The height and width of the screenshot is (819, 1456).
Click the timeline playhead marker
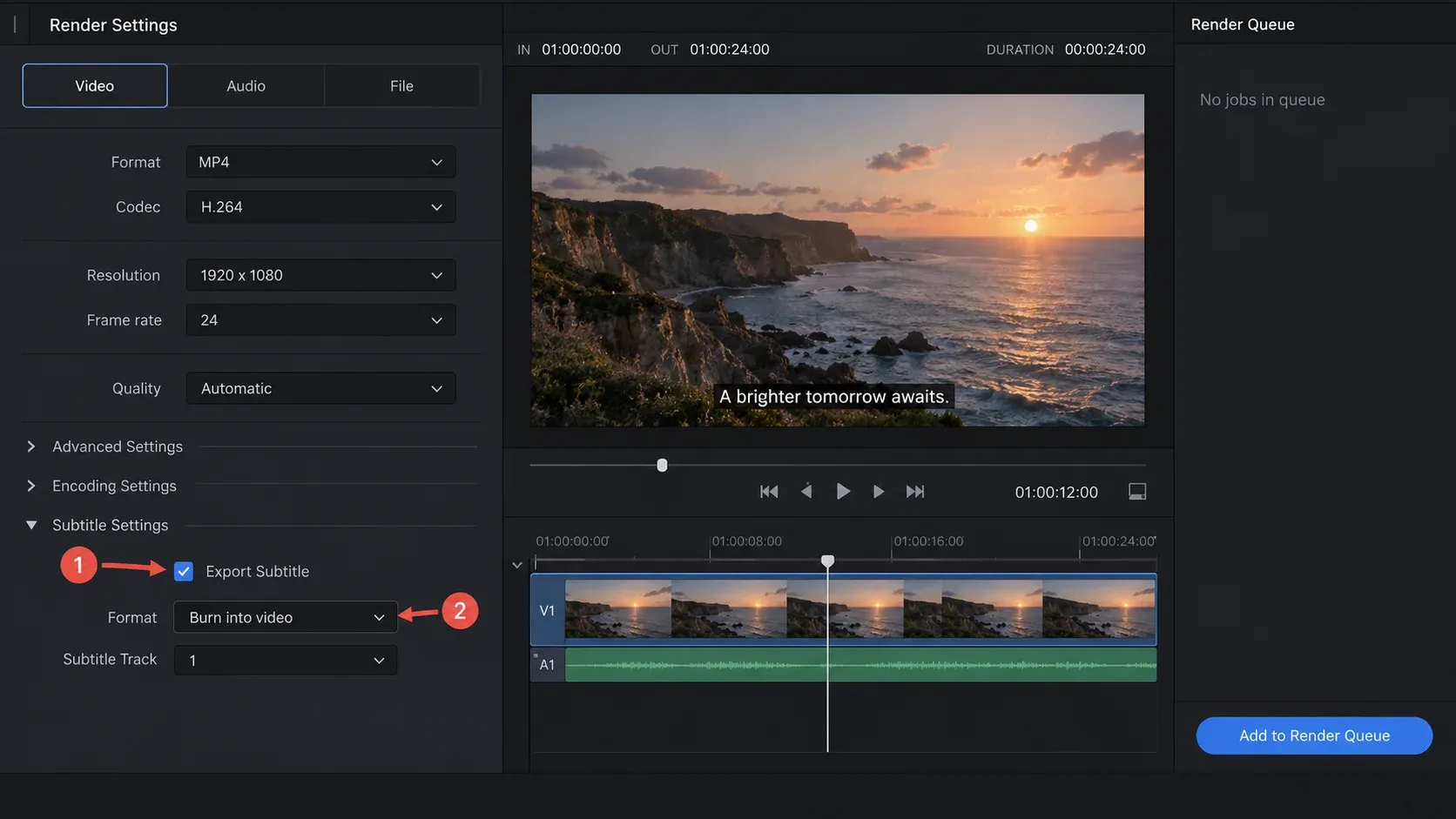pyautogui.click(x=827, y=561)
